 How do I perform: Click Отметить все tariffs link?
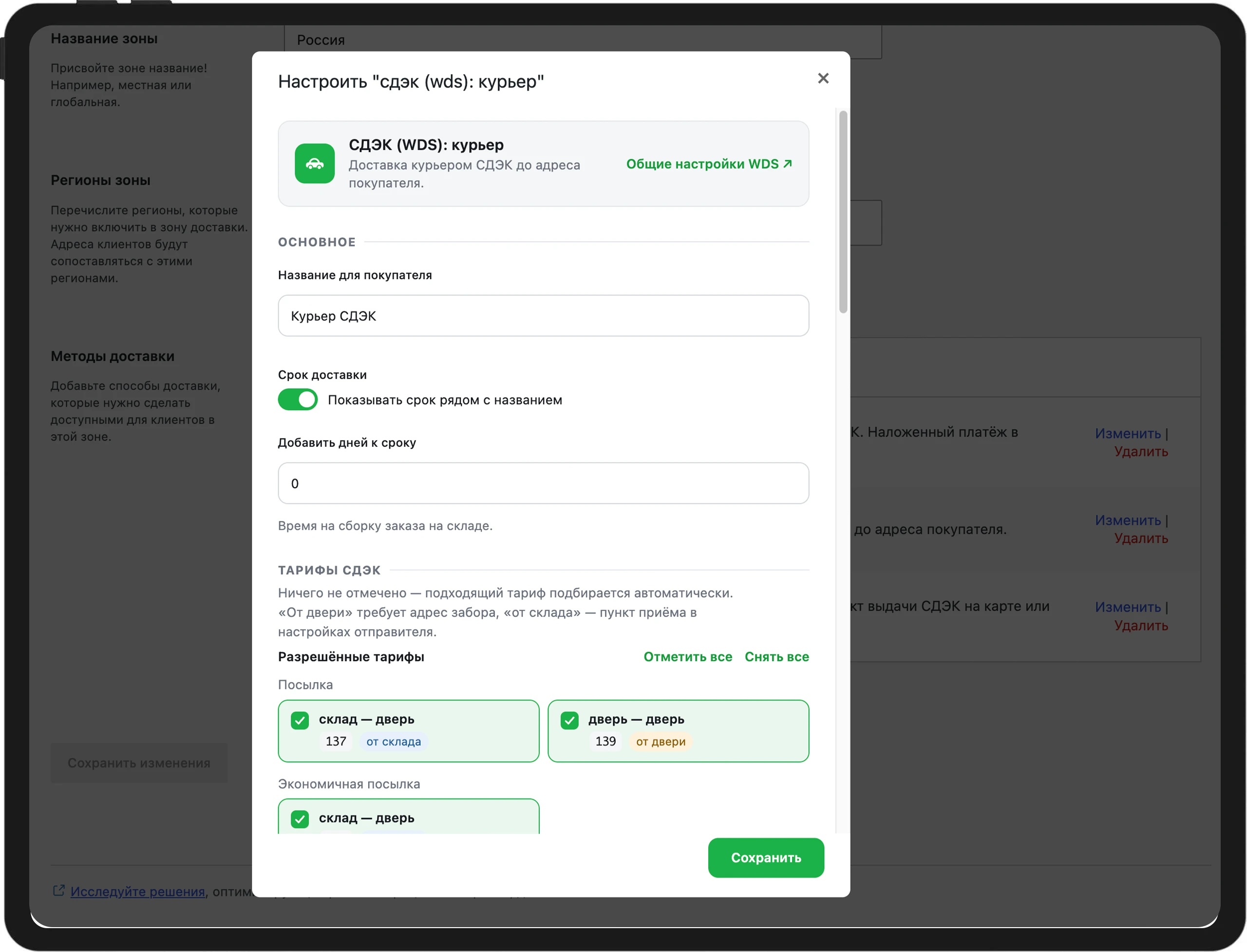point(687,657)
